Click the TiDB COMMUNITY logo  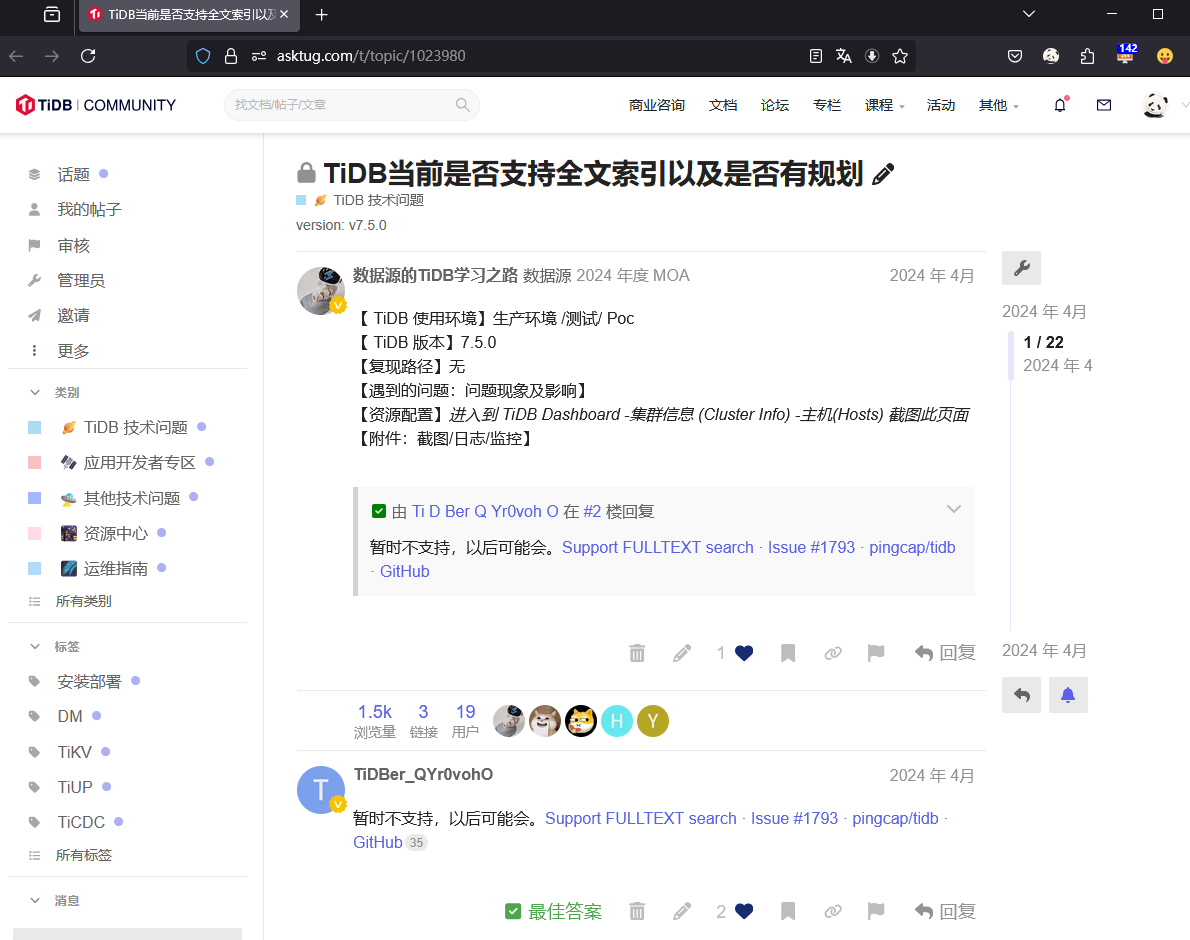pos(95,104)
